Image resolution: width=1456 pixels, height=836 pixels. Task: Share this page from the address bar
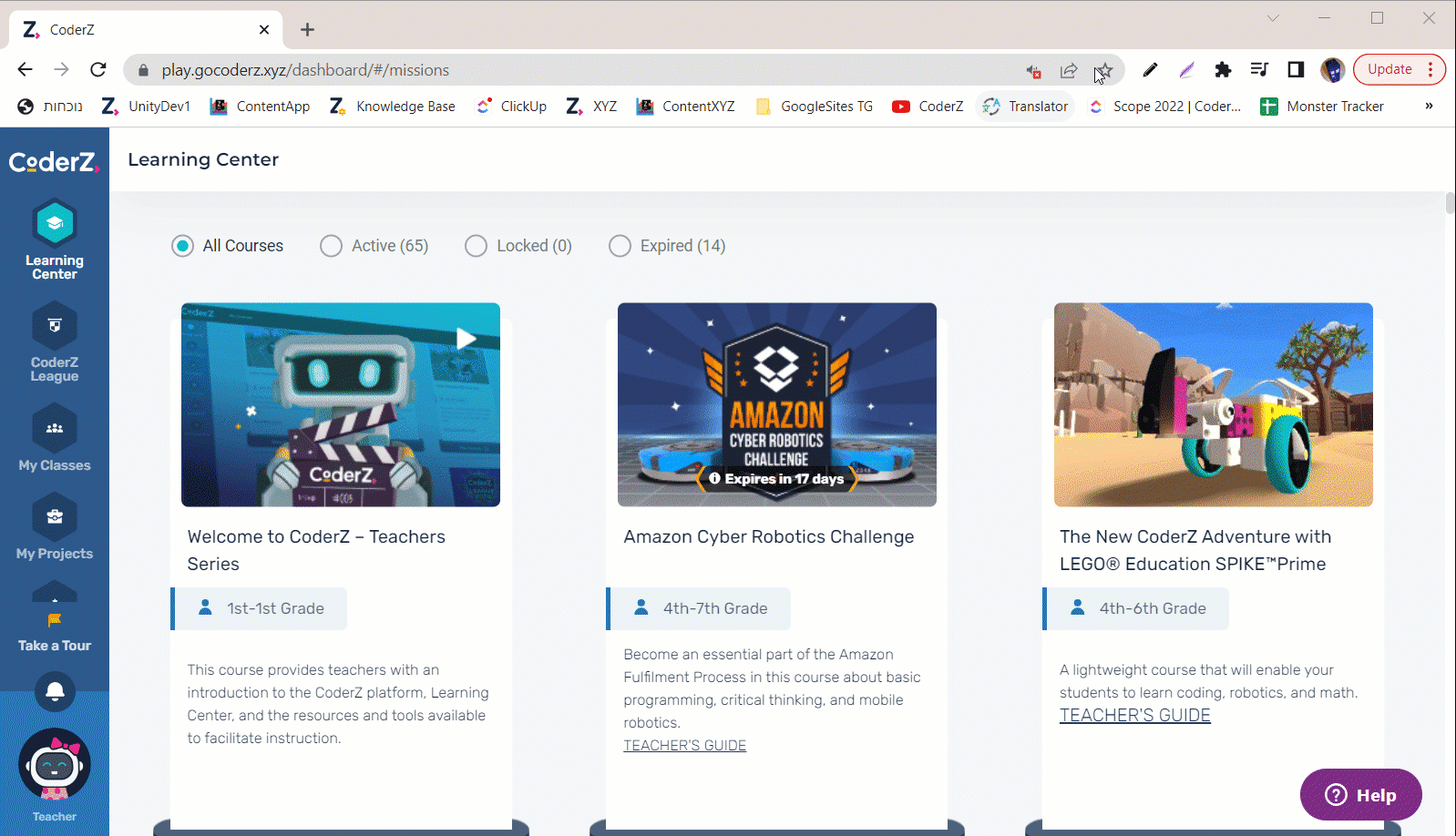(x=1069, y=70)
